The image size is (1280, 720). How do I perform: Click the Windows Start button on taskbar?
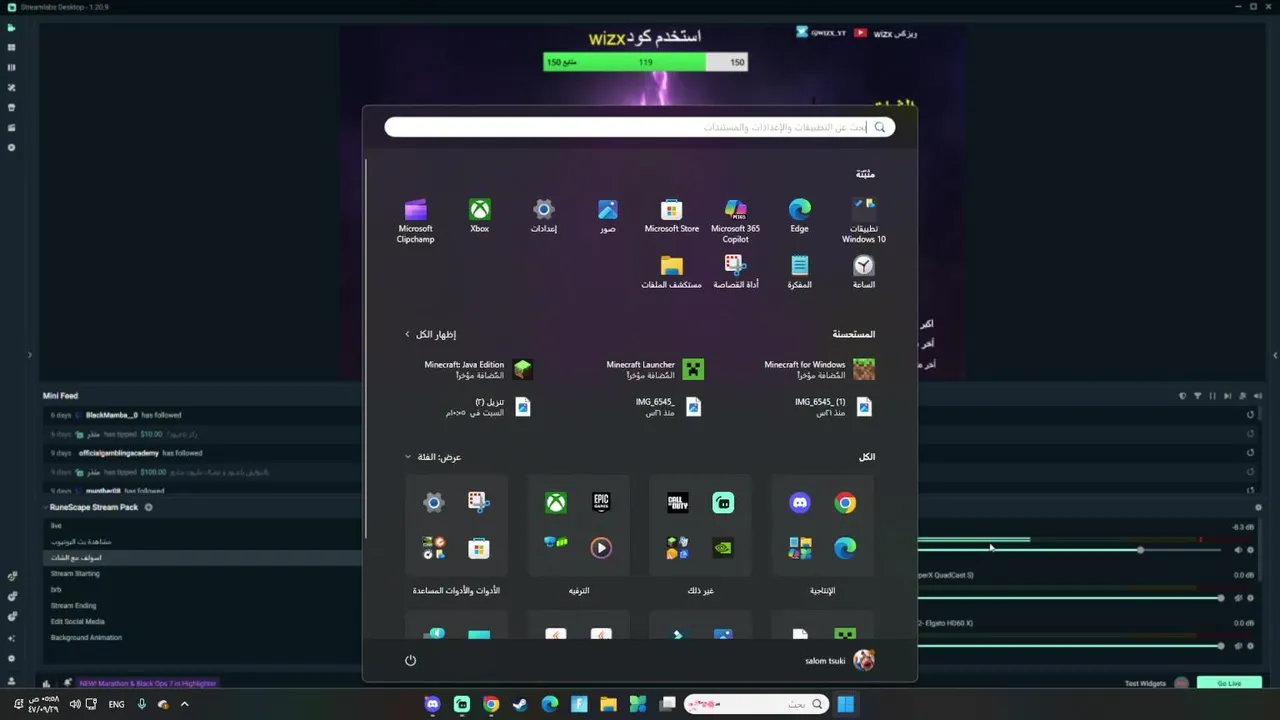845,704
